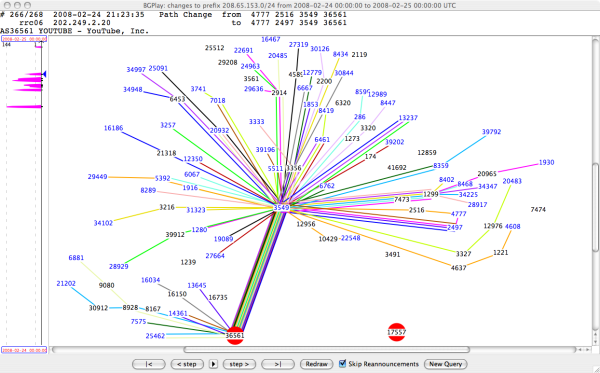Screen dimensions: 600x373
Task: Open a New Query
Action: click(x=446, y=364)
